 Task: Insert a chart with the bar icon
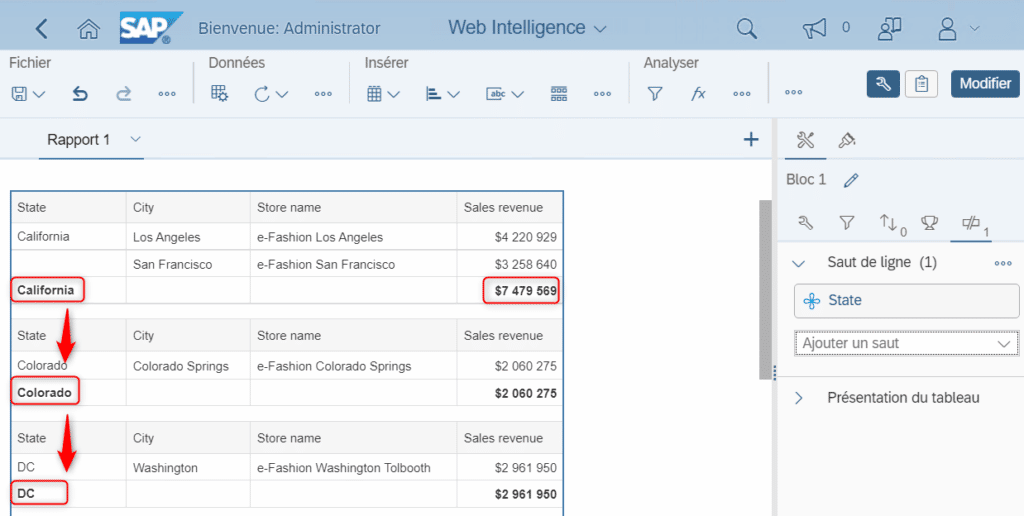pyautogui.click(x=433, y=94)
